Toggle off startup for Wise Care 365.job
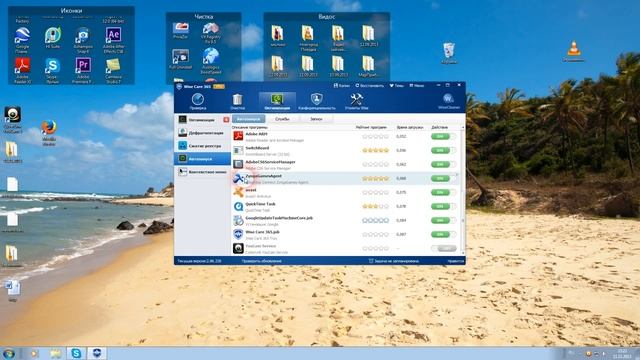The width and height of the screenshot is (640, 360). point(443,234)
